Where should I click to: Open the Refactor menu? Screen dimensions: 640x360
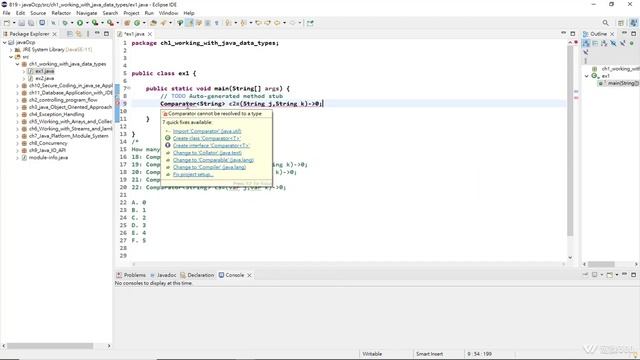coord(61,13)
